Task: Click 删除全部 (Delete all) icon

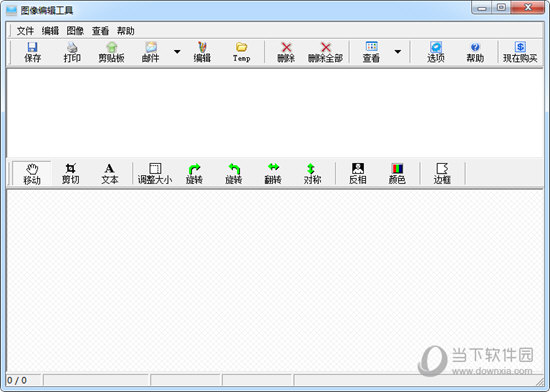Action: [325, 52]
